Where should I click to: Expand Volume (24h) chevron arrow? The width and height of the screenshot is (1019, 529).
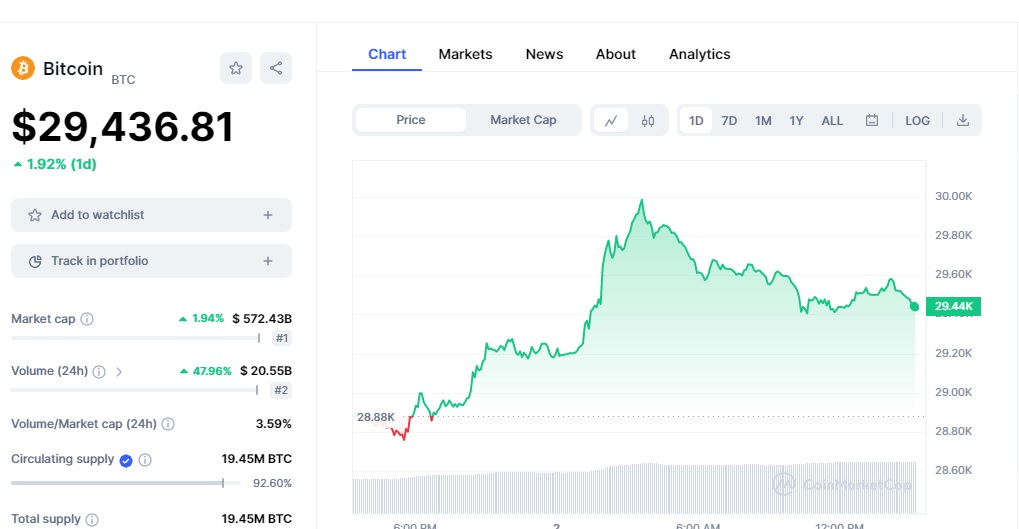pos(119,372)
